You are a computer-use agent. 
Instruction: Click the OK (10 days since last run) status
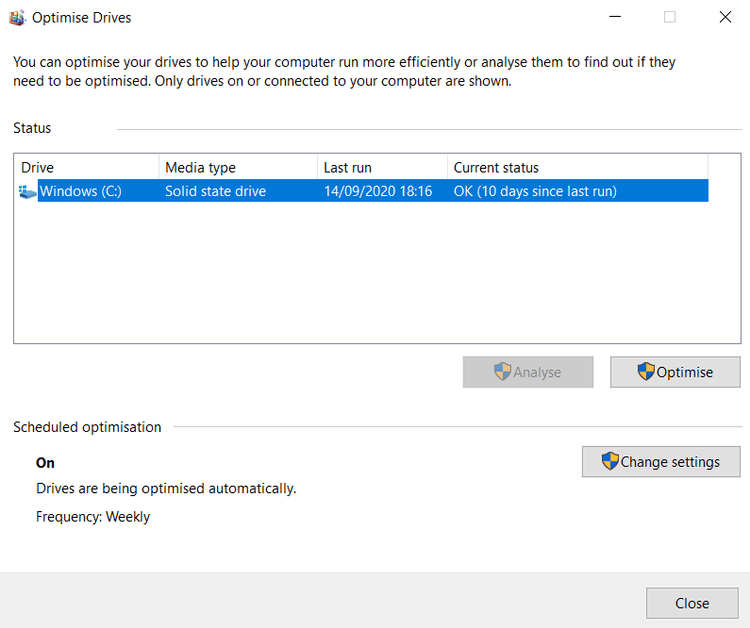point(535,191)
